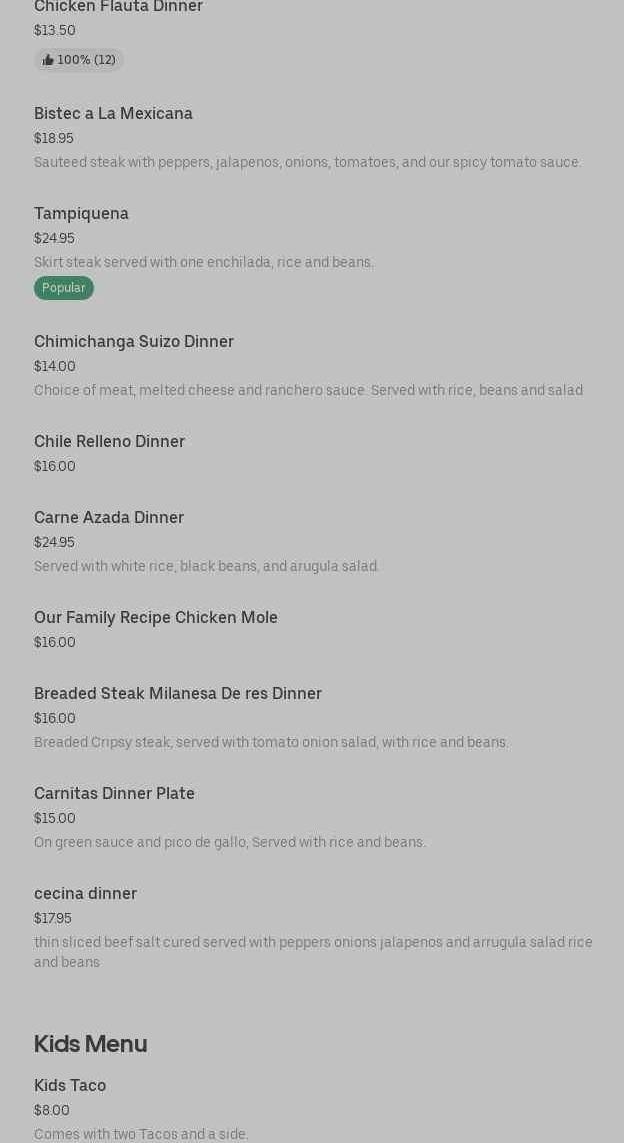
Task: Open Breaded Steak Milanesa De res Dinner
Action: [178, 694]
